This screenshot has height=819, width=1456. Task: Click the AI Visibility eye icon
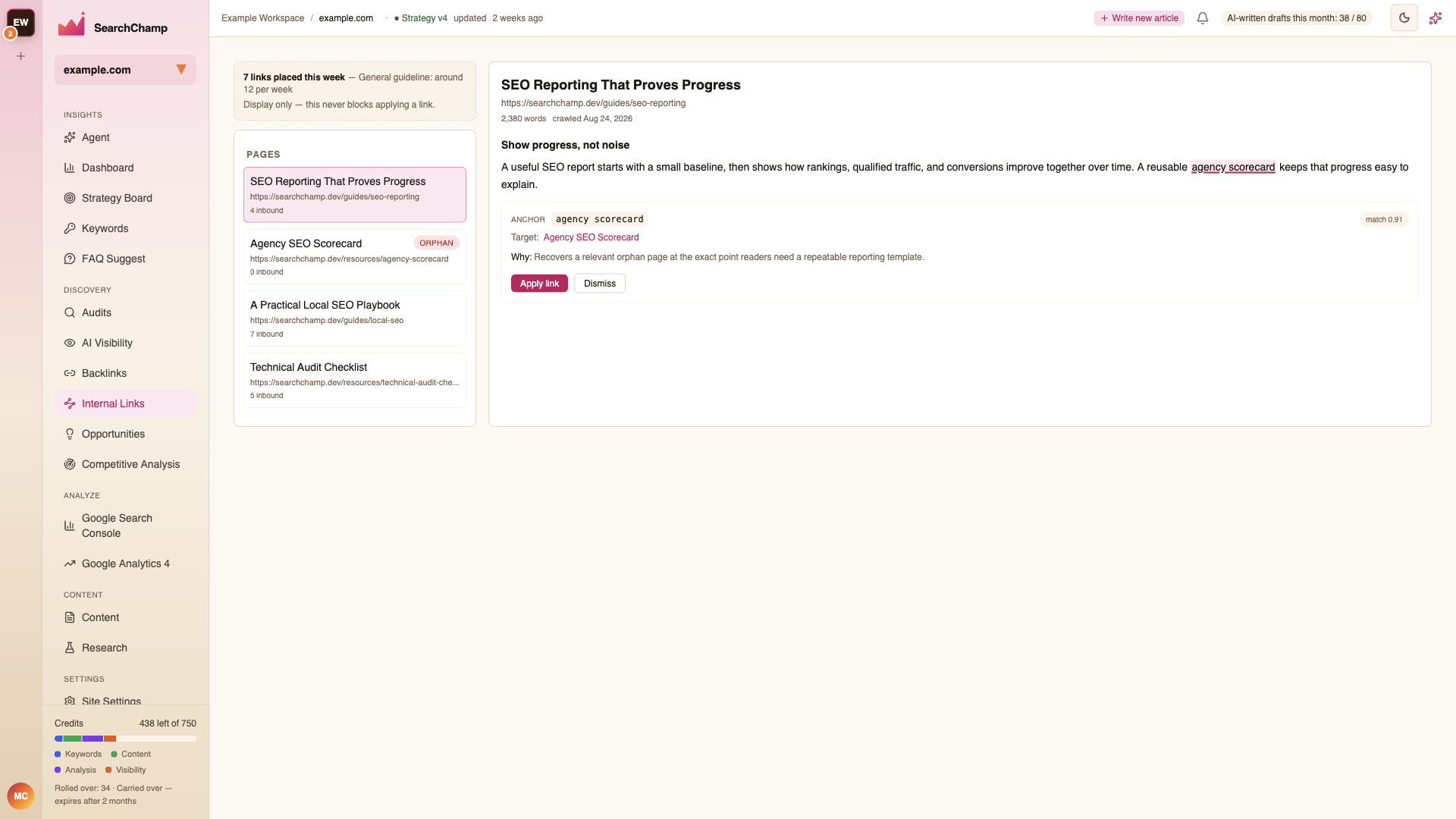[x=70, y=343]
